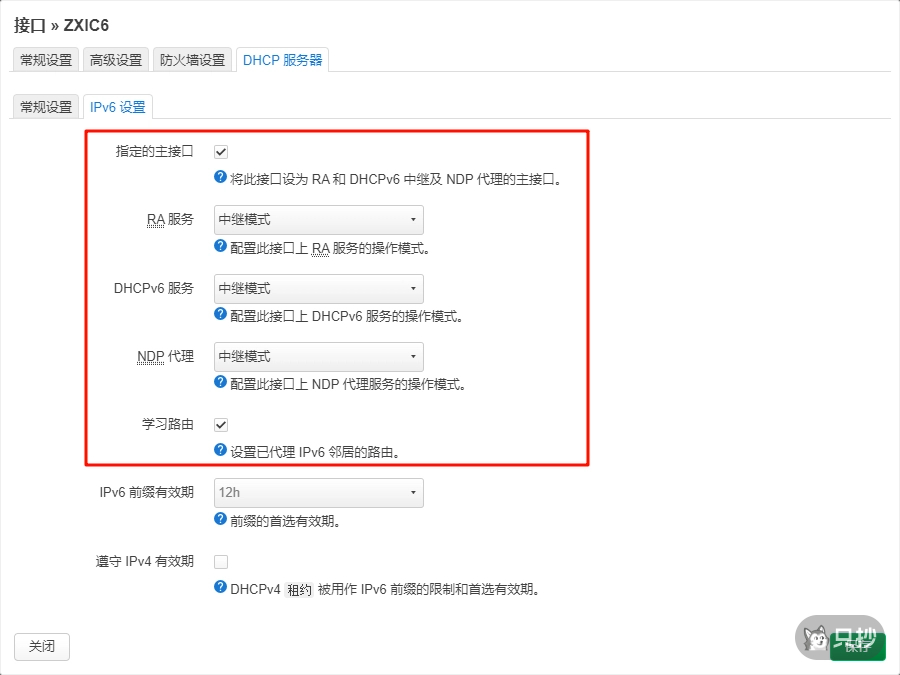
Task: Click the 租约 underlined term for its tooltip
Action: (298, 589)
